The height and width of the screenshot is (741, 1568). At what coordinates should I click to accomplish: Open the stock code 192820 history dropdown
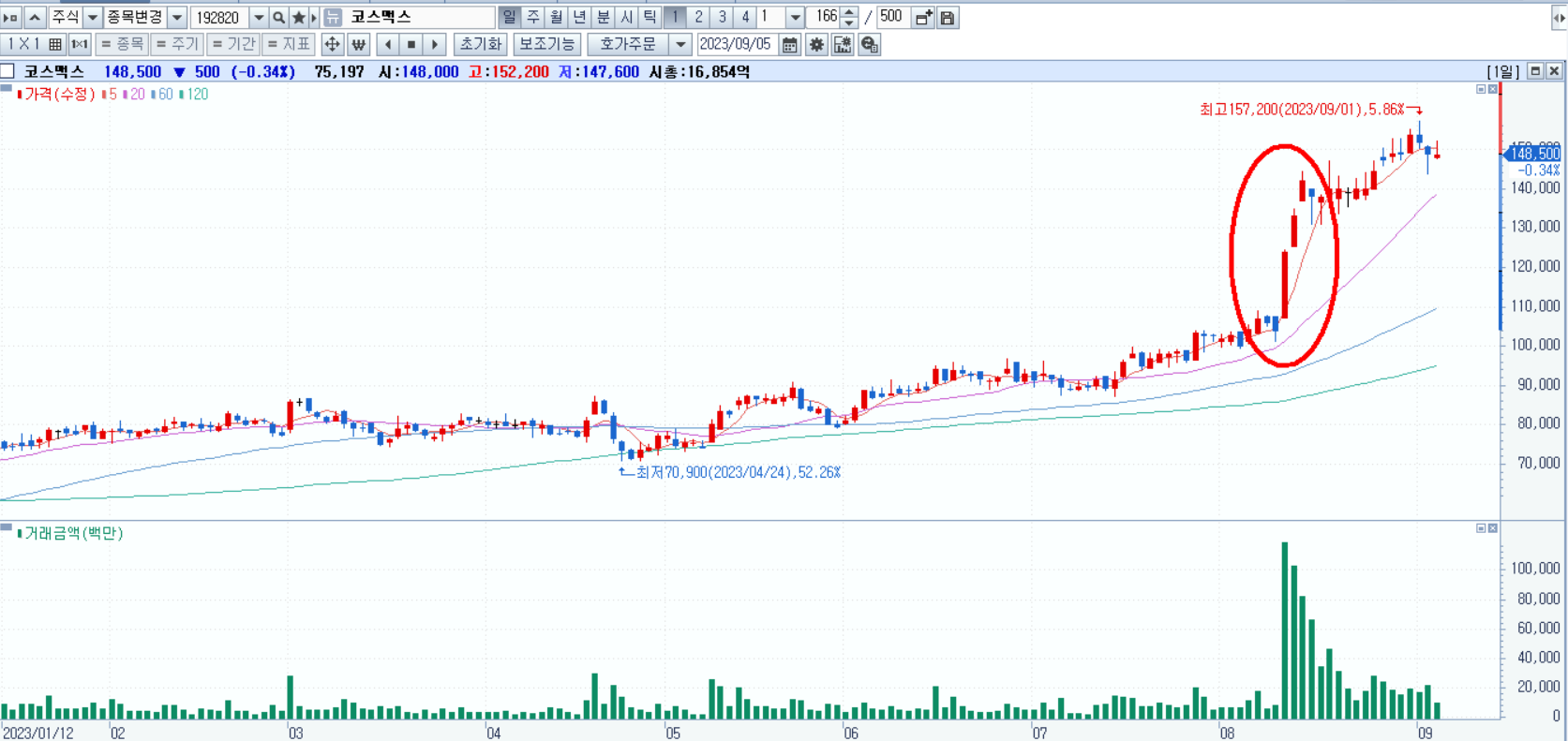click(x=259, y=18)
